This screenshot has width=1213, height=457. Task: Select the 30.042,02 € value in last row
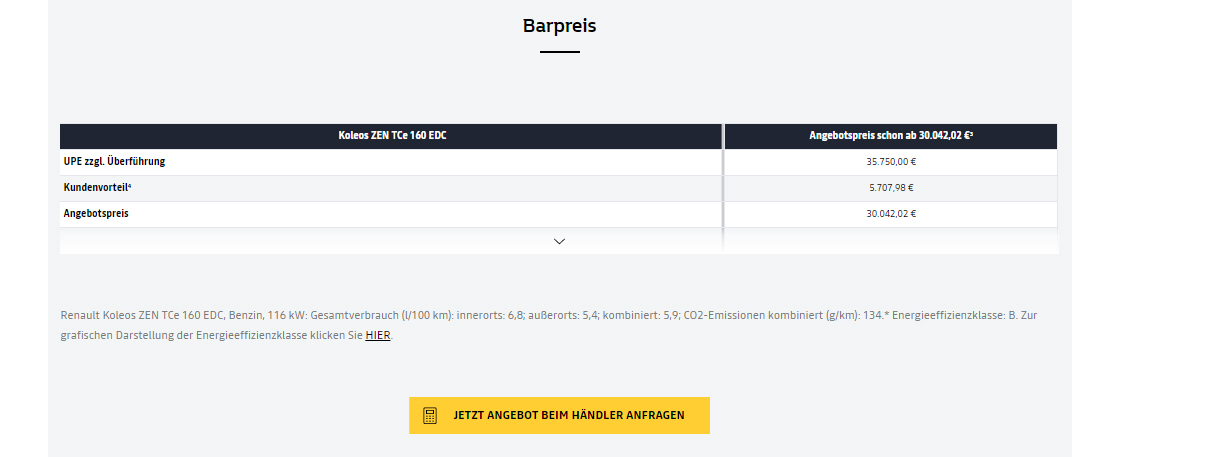coord(891,213)
